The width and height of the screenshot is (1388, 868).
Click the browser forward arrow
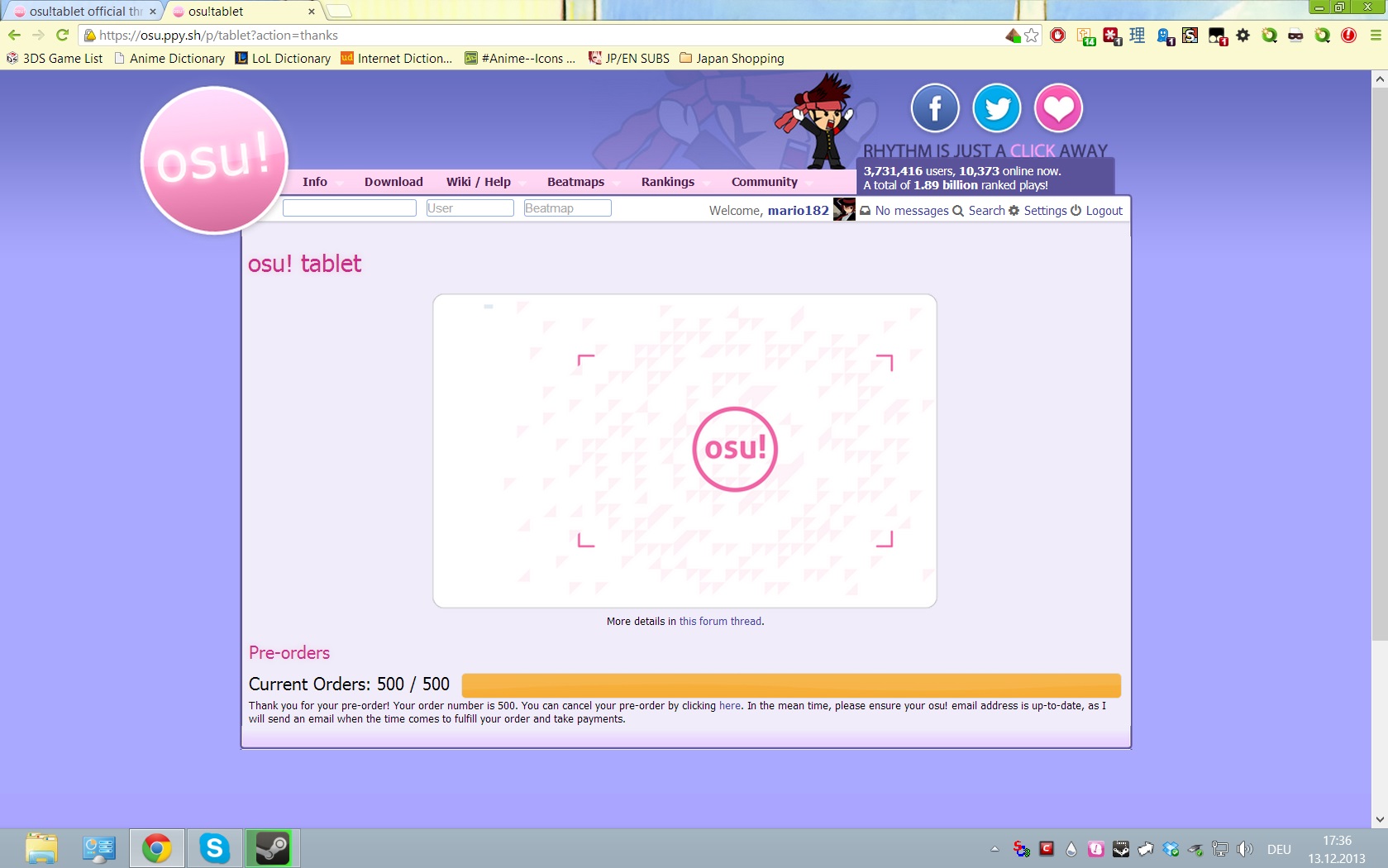pyautogui.click(x=38, y=35)
